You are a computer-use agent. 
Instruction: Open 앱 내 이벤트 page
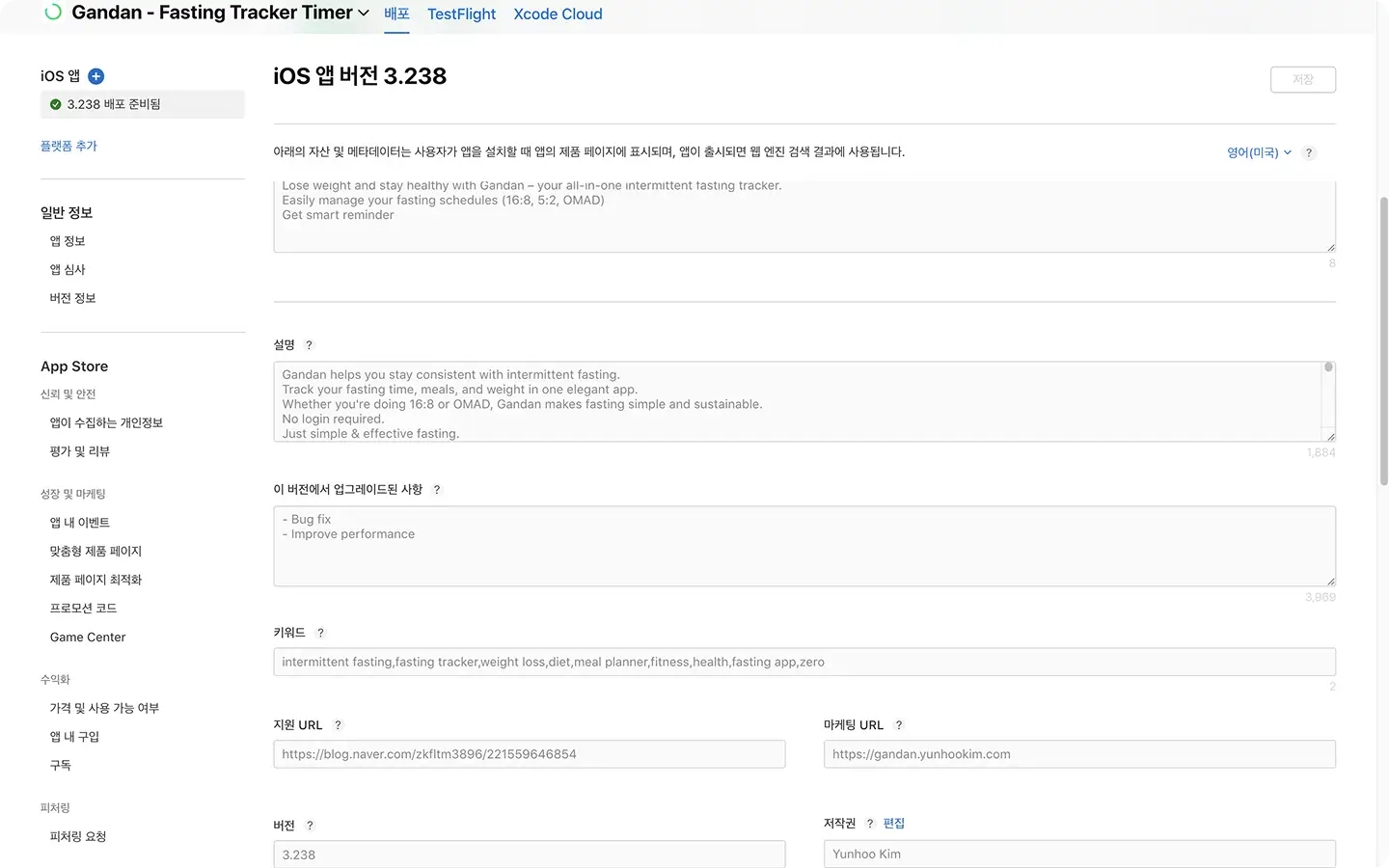point(80,523)
